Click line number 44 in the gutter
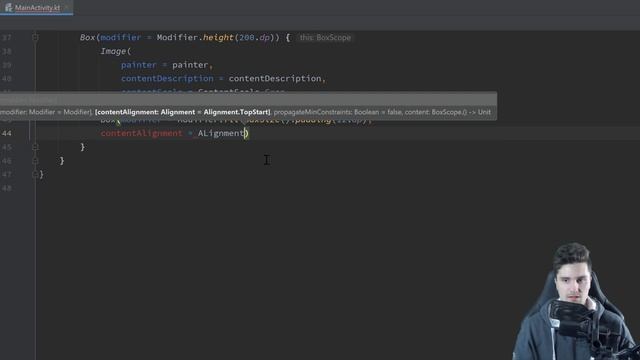640x360 pixels. pyautogui.click(x=7, y=133)
